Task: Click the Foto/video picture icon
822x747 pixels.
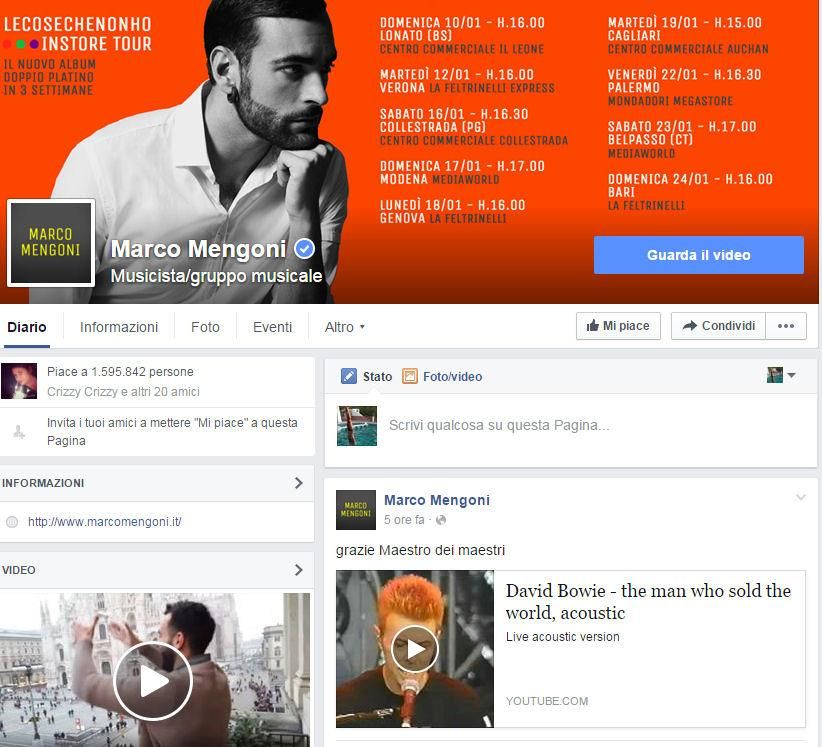Action: tap(410, 376)
